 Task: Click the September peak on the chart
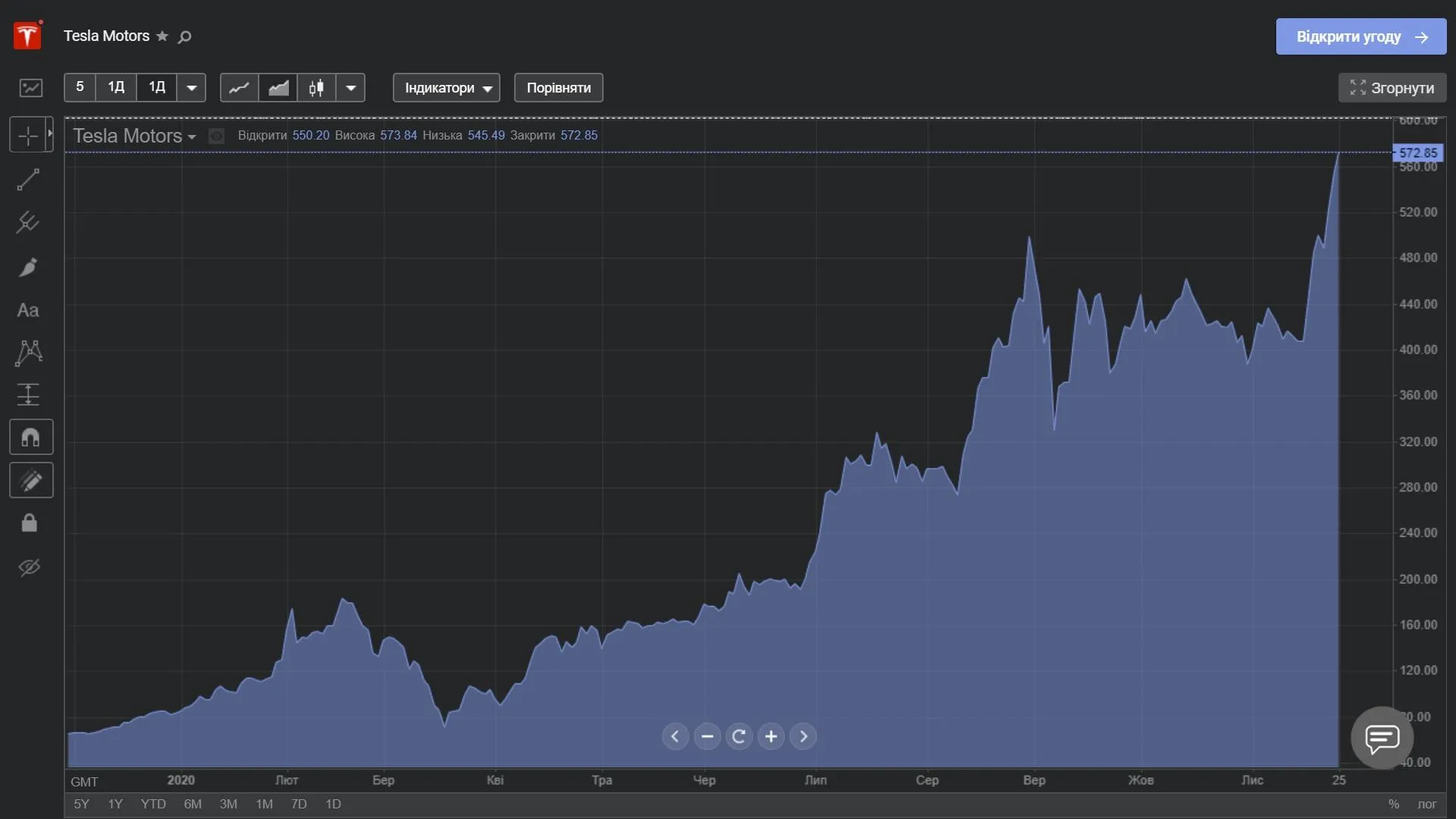pyautogui.click(x=1029, y=238)
